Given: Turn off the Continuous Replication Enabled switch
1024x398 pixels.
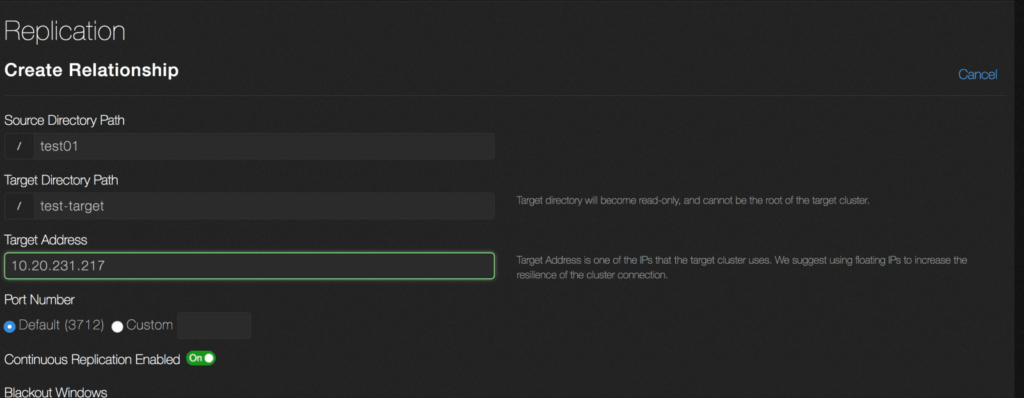Looking at the screenshot, I should tap(200, 358).
